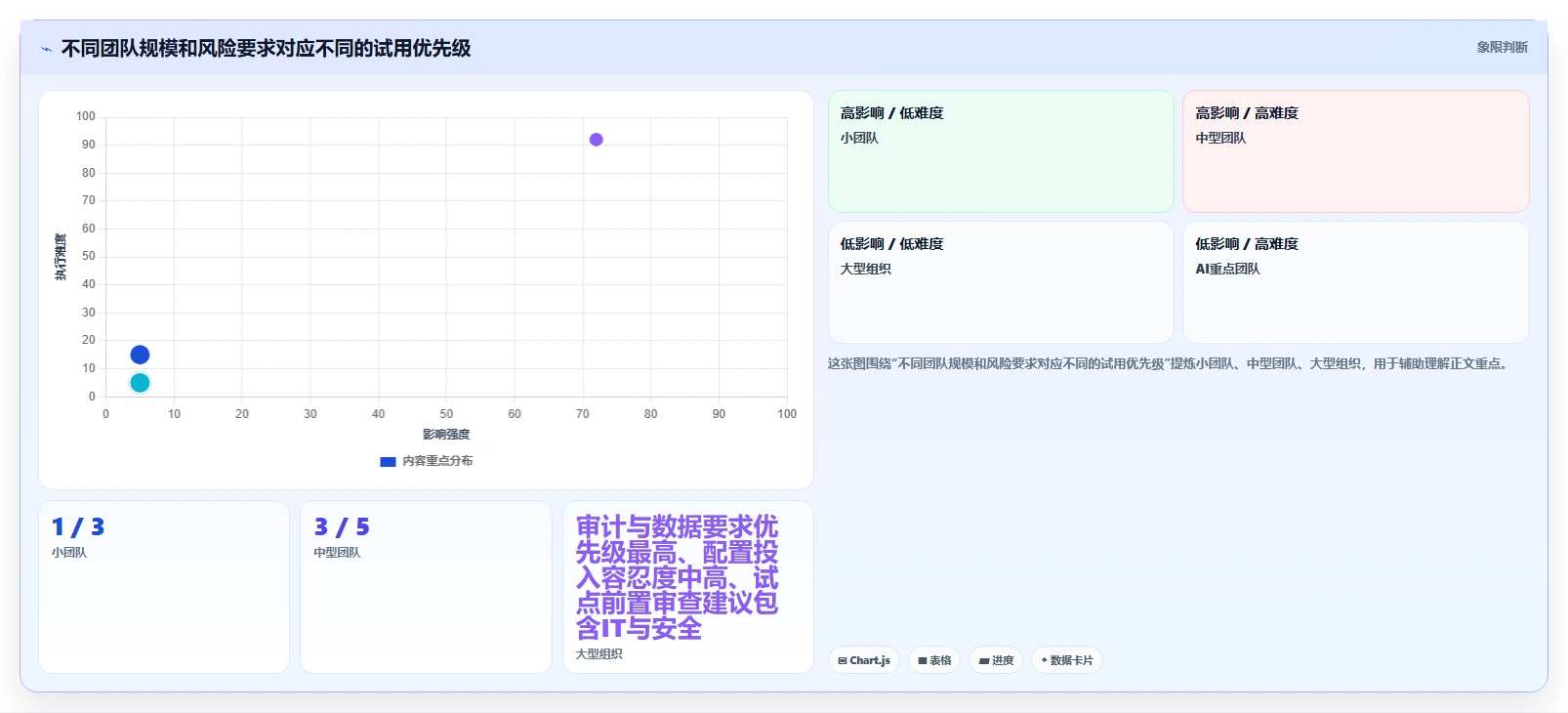Click the 3 / 5 stat value
Viewport: 1568px width, 713px height.
(x=342, y=527)
